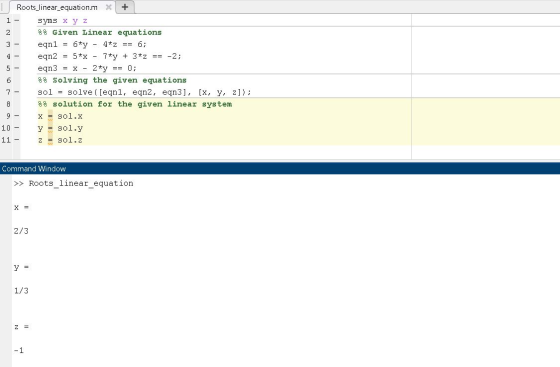Click the eqn3 definition line
This screenshot has height=367, width=560.
point(87,68)
